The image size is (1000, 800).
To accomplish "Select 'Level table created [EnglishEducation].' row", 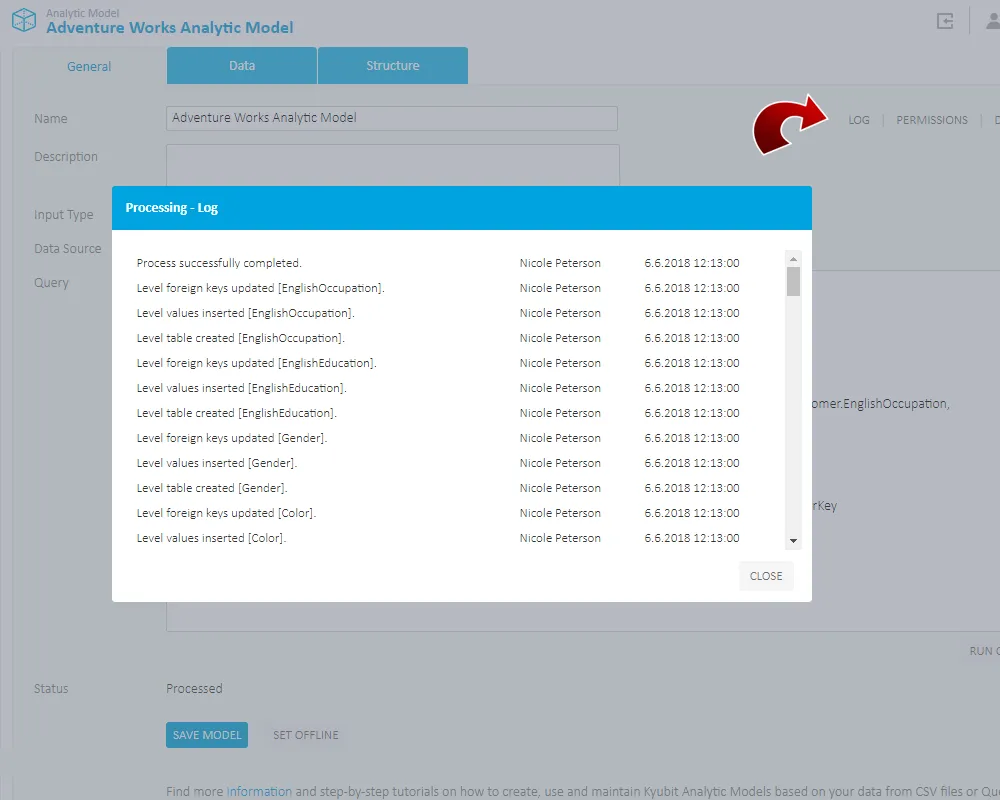I will [438, 413].
